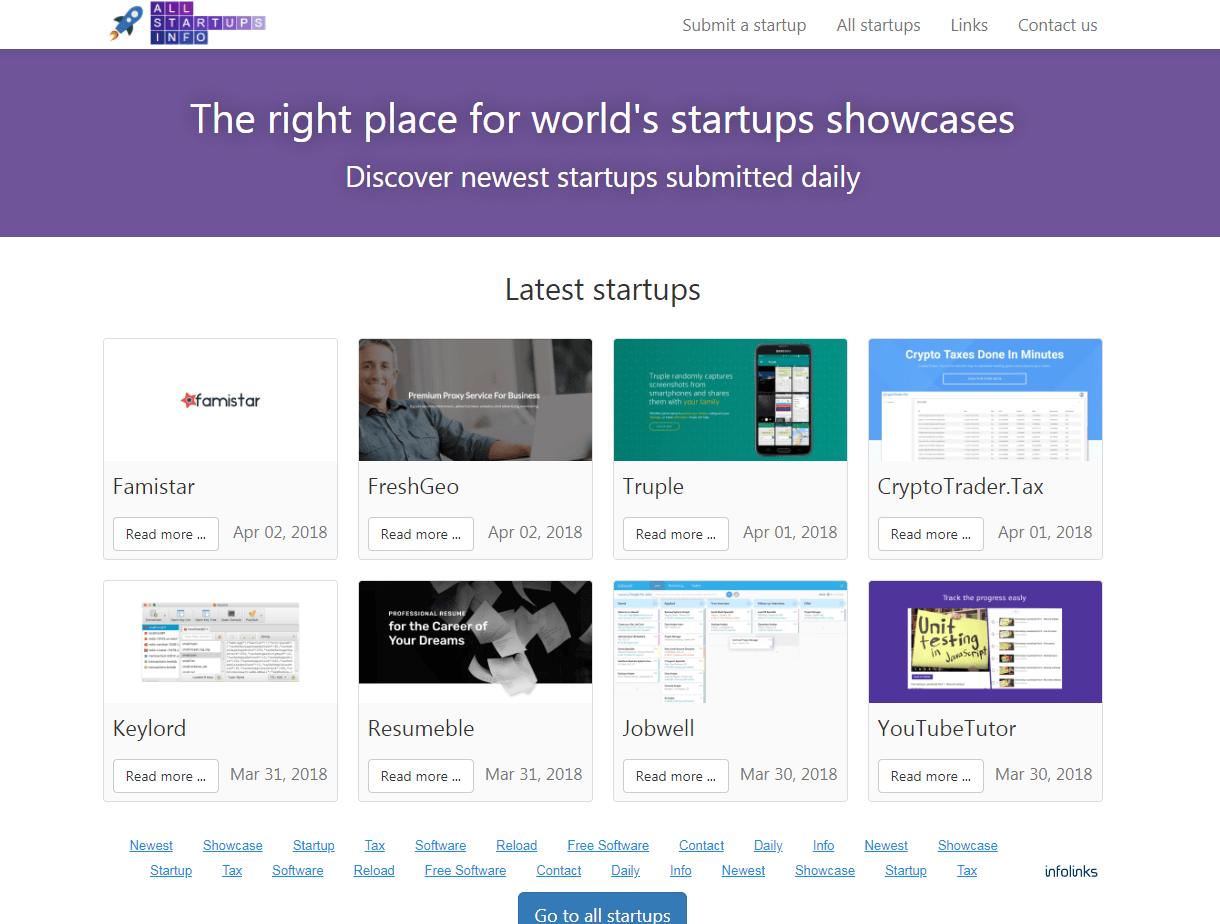Screen dimensions: 1220x924
Task: Click the FreshGeo preview image
Action: [x=475, y=400]
